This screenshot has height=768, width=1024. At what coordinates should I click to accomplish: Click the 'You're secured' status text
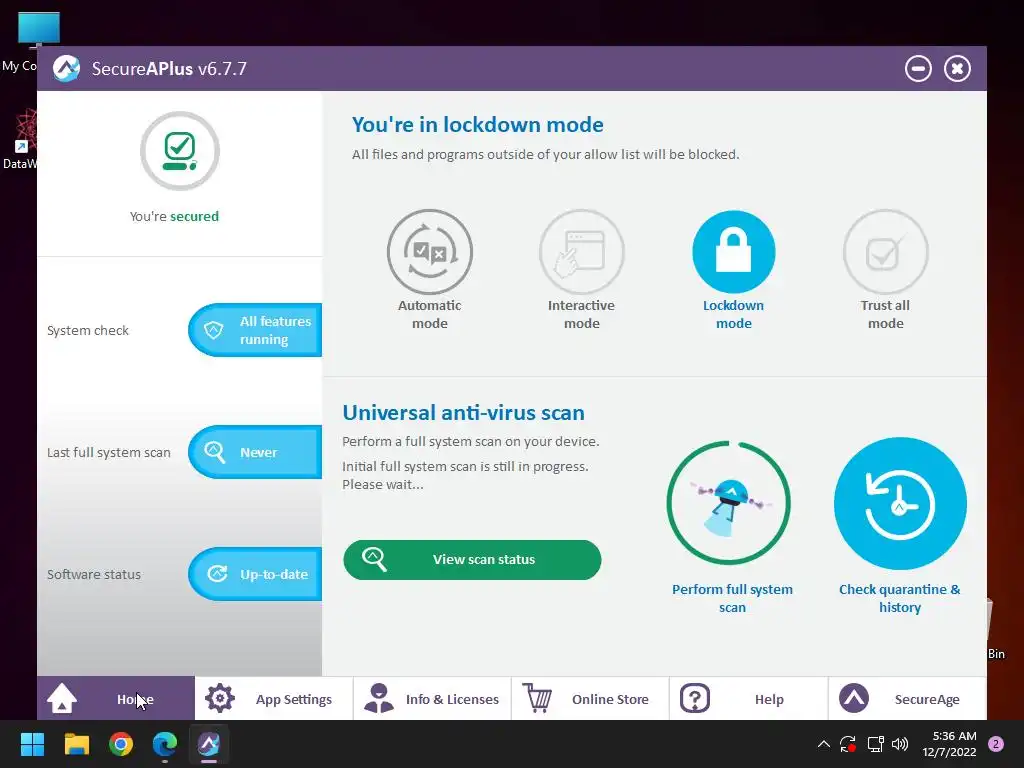point(174,216)
